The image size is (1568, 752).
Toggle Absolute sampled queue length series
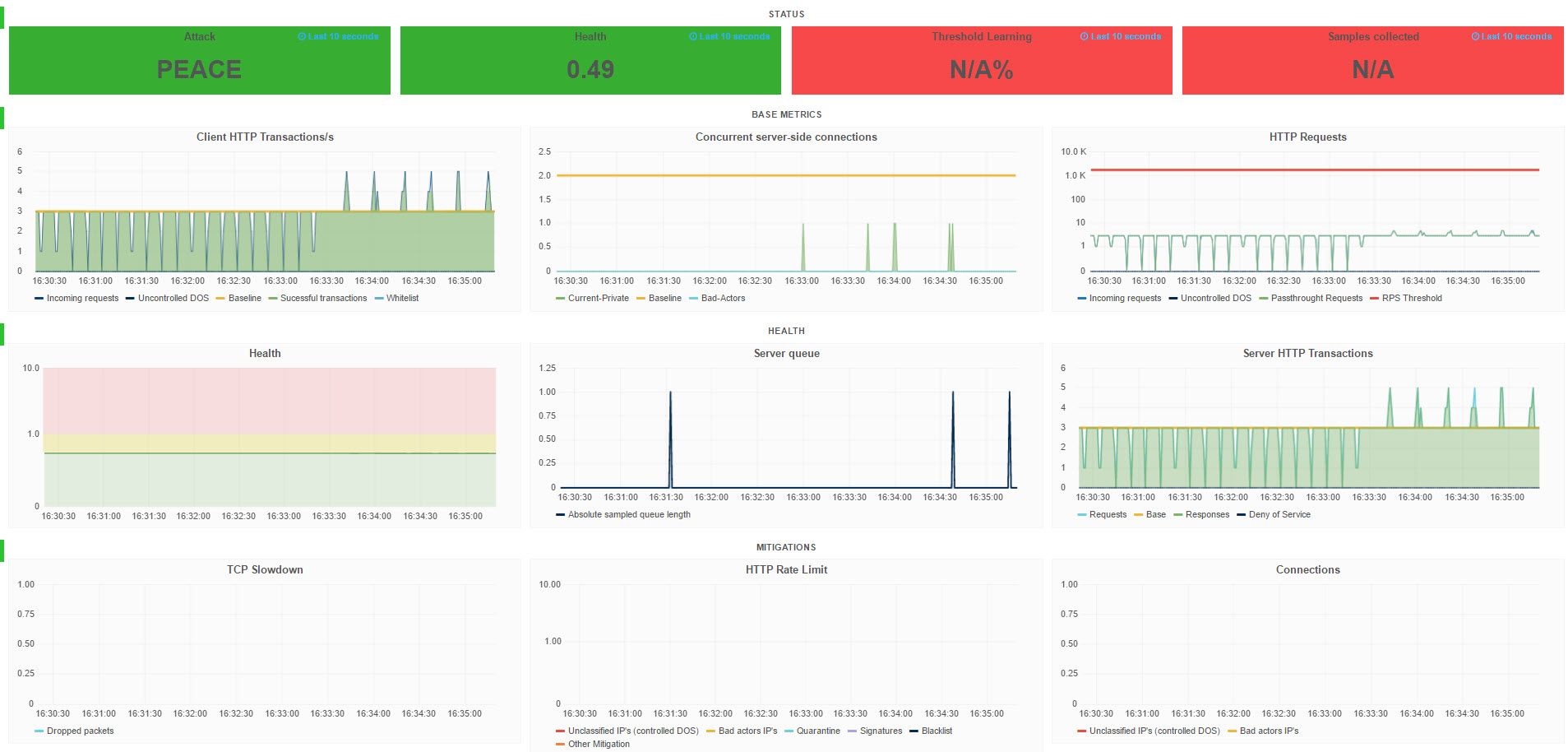(x=629, y=515)
